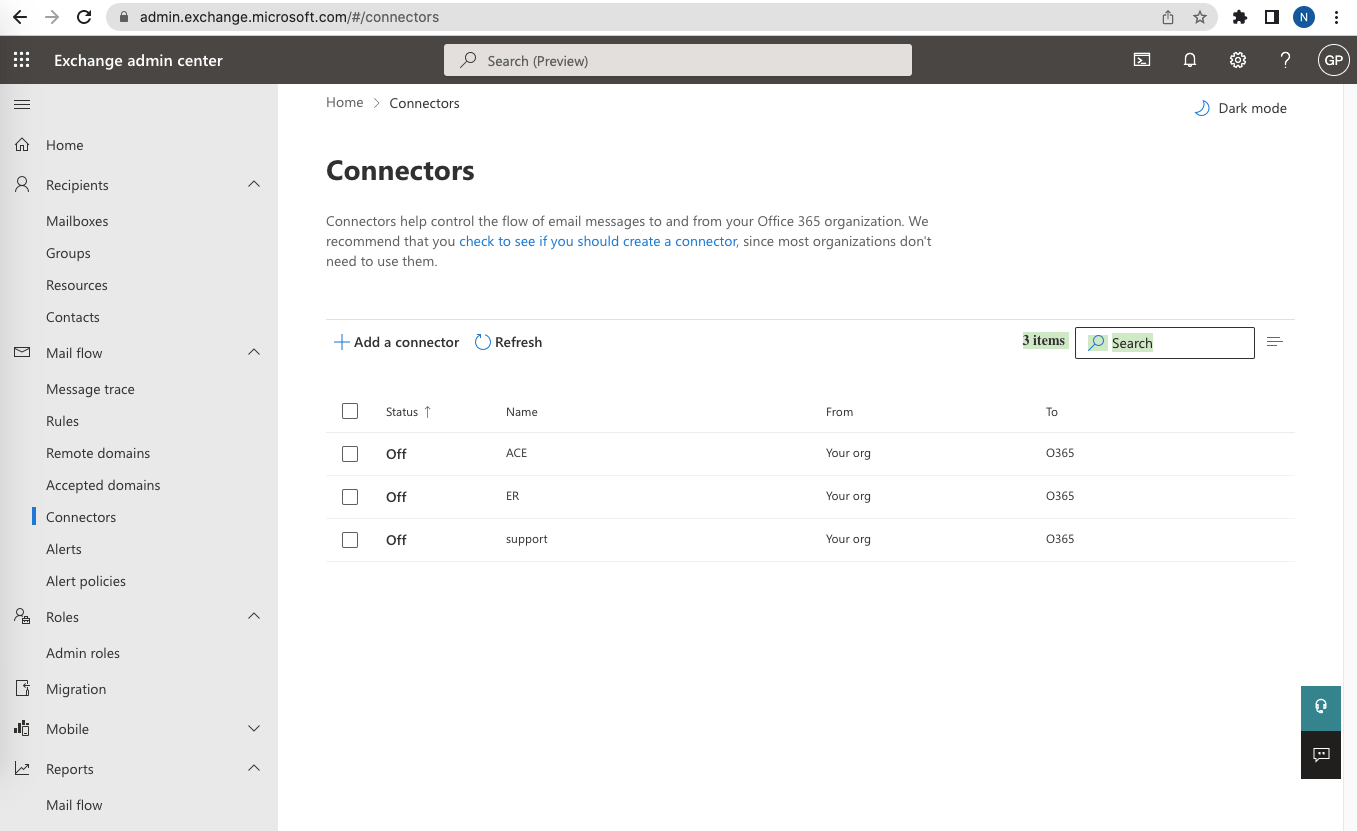This screenshot has height=831, width=1357.
Task: Open filter options icon beside Search
Action: tap(1274, 342)
